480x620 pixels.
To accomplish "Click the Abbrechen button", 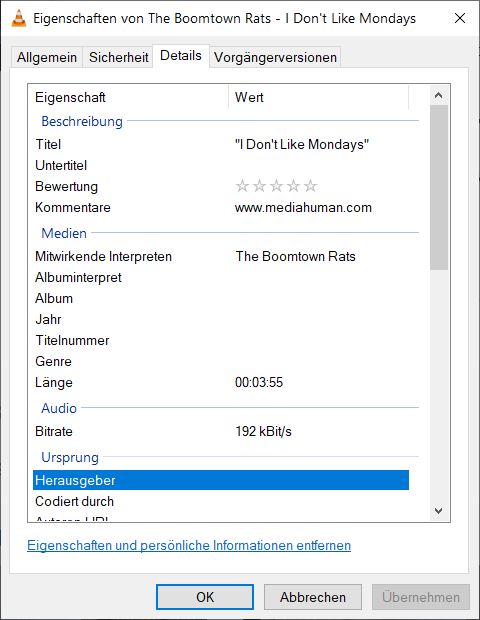I will coord(313,597).
